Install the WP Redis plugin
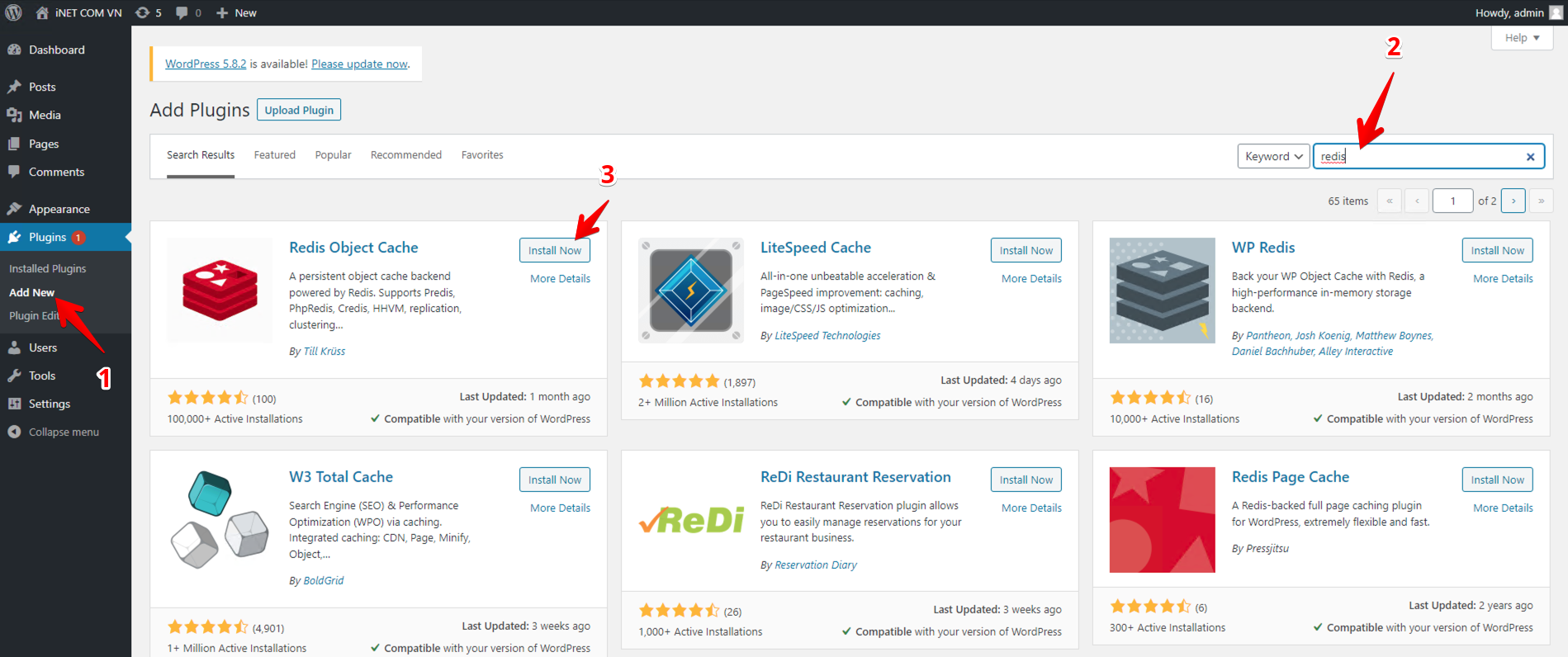Image resolution: width=1568 pixels, height=657 pixels. [x=1498, y=250]
